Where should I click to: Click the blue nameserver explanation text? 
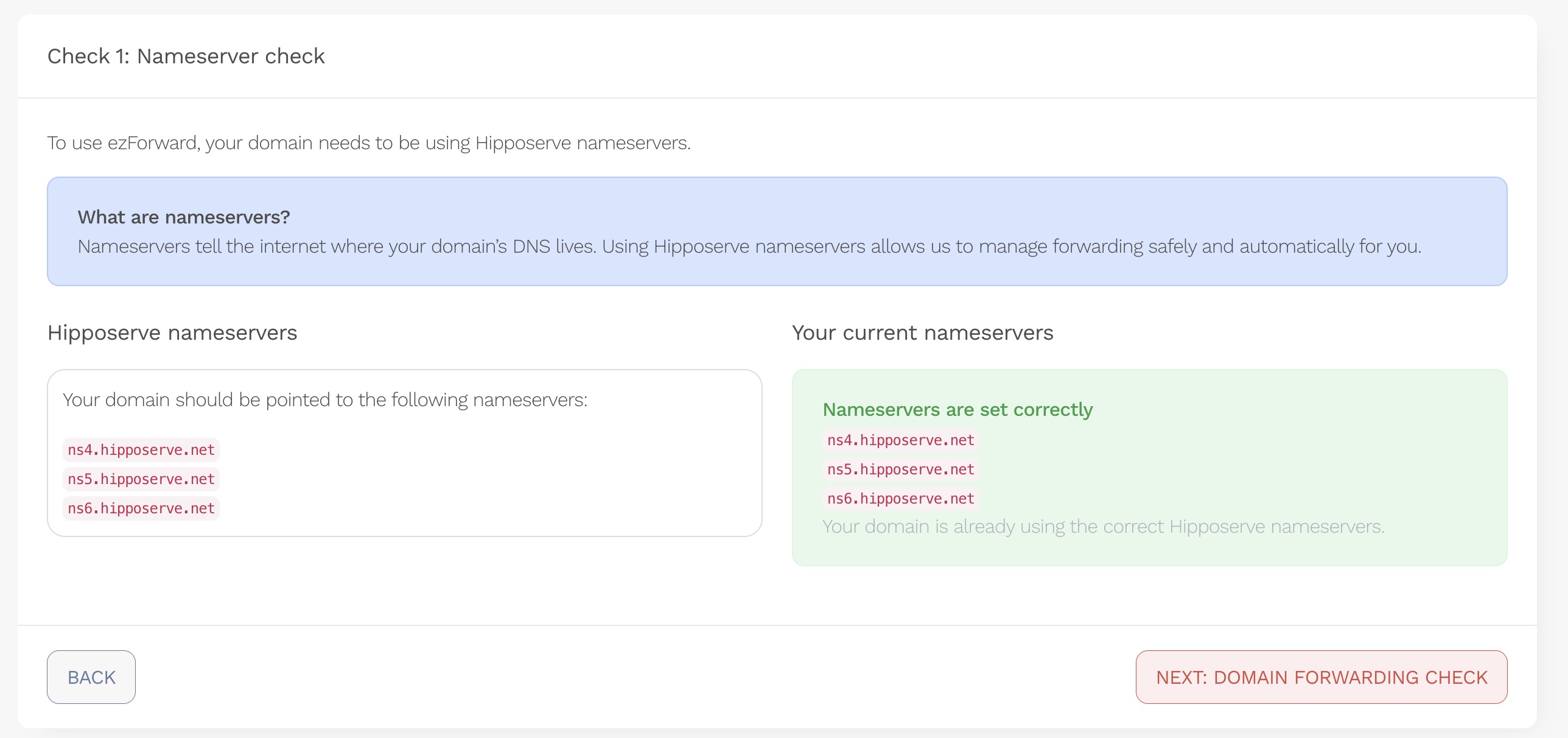point(749,247)
